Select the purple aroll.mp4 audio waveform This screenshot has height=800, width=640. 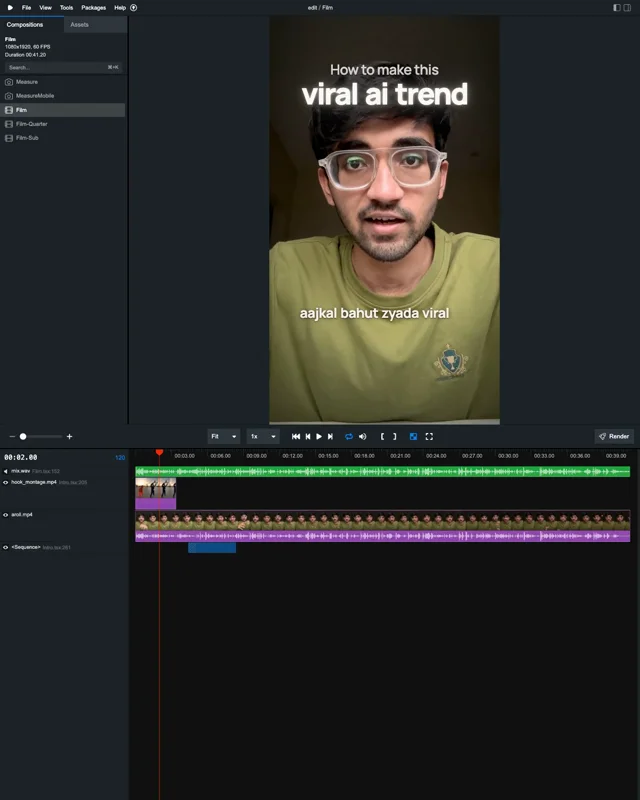pyautogui.click(x=383, y=536)
